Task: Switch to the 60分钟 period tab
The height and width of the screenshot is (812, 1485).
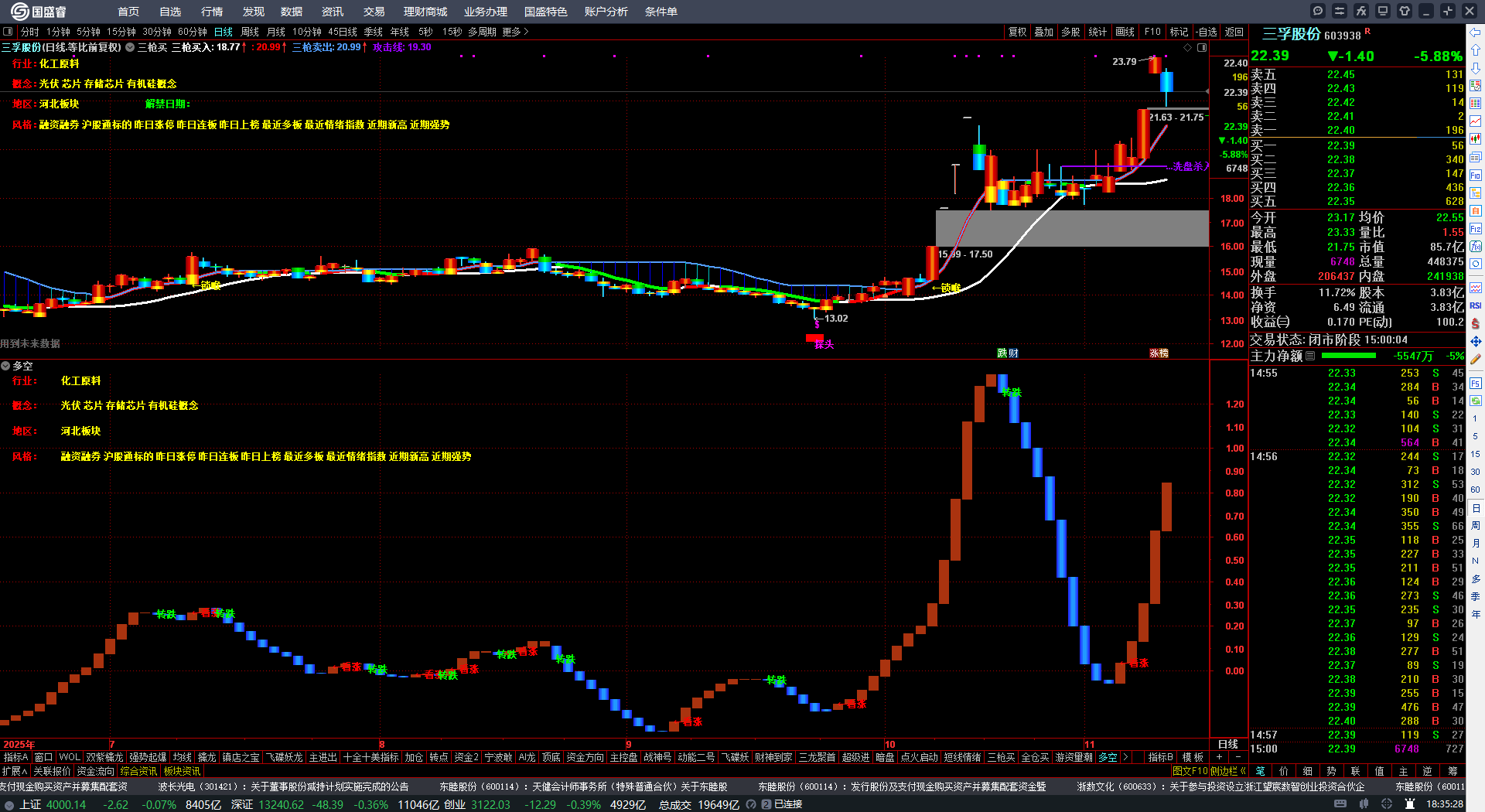Action: 193,32
